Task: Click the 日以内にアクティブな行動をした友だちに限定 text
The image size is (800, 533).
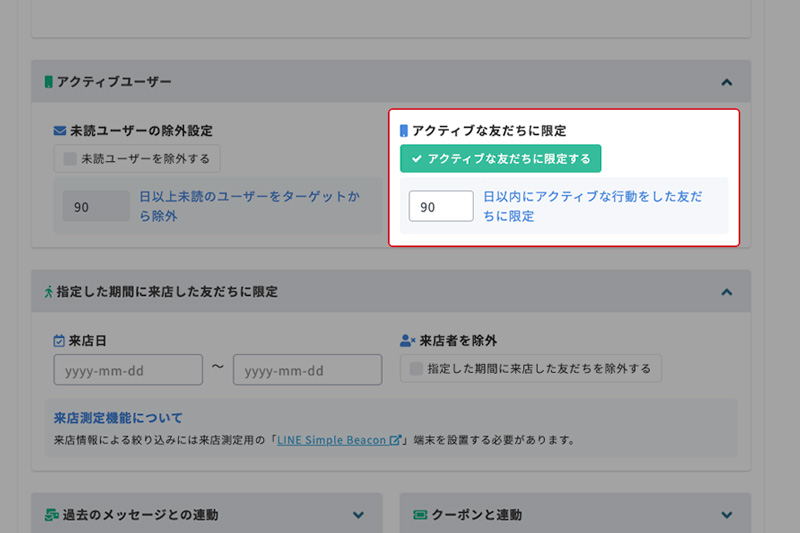Action: 593,206
